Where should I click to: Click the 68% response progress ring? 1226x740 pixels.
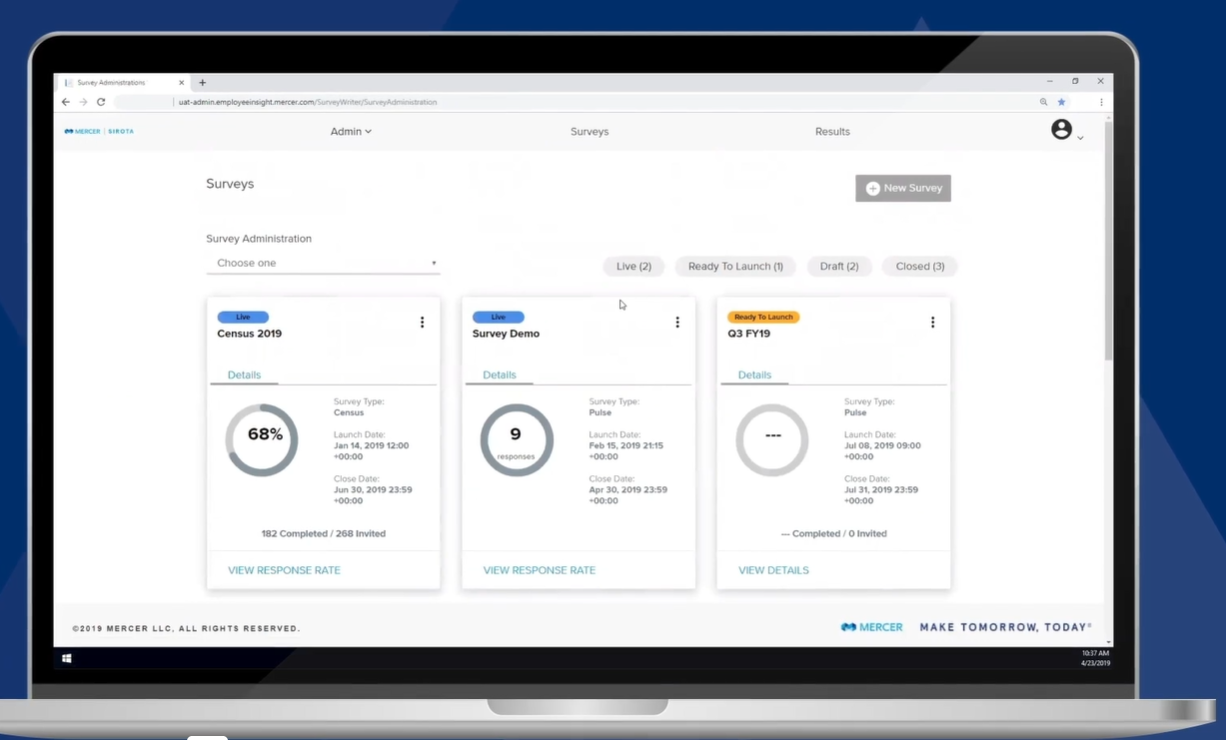[261, 436]
